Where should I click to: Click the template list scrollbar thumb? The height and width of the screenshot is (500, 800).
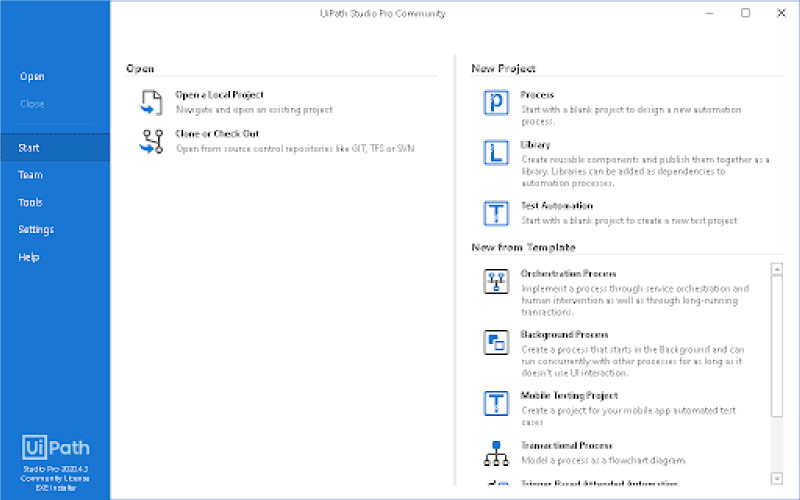pyautogui.click(x=777, y=346)
